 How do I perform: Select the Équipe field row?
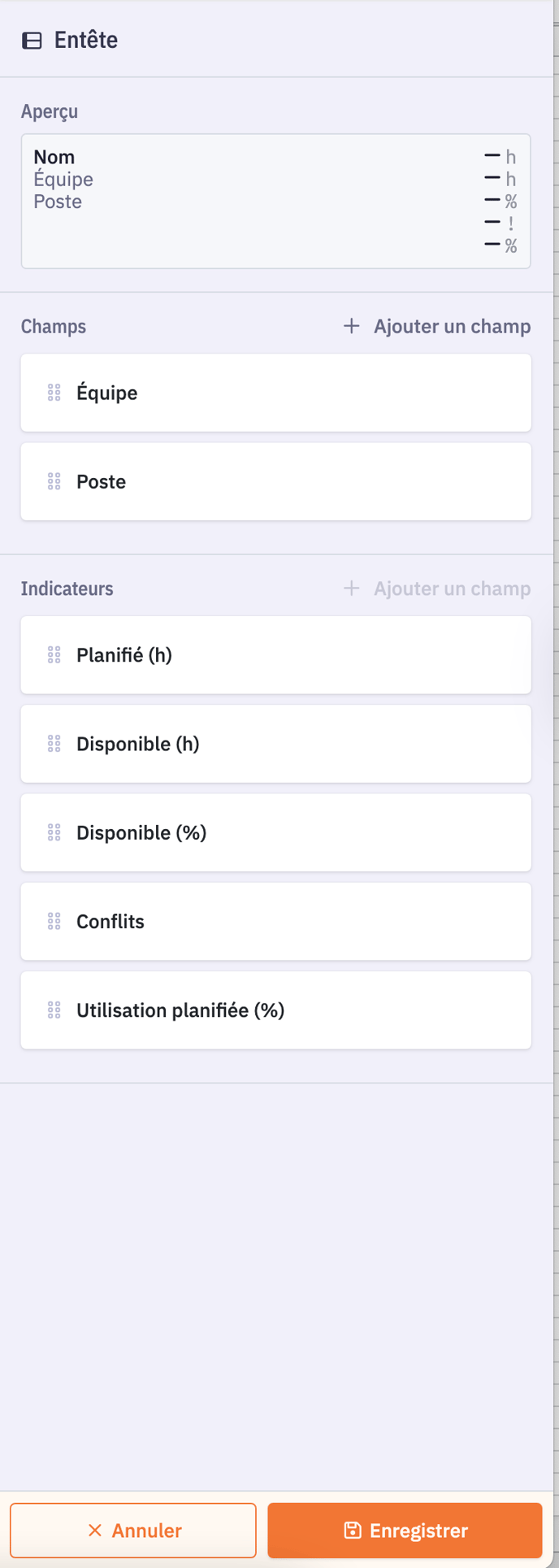[x=276, y=393]
